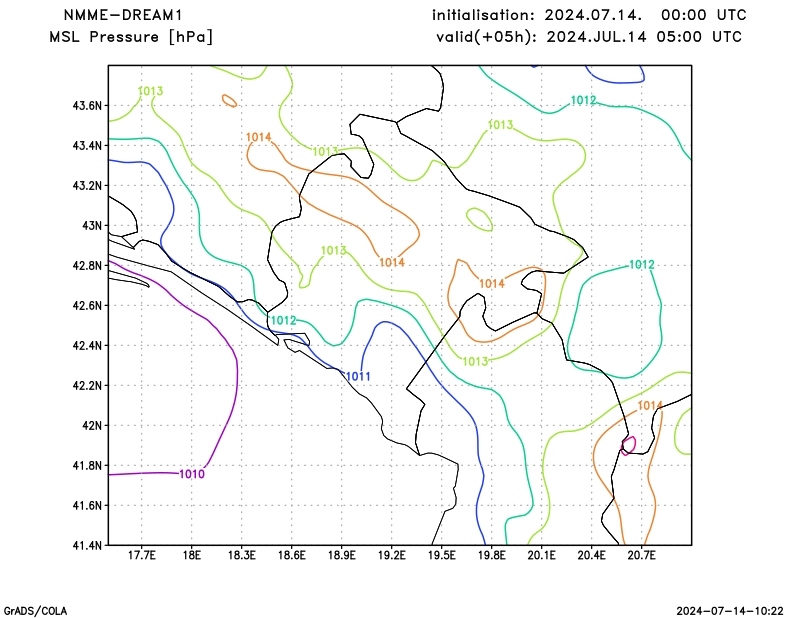Viewport: 800px width, 618px height.
Task: Select the MSL Pressure [hPa] heading
Action: click(131, 37)
